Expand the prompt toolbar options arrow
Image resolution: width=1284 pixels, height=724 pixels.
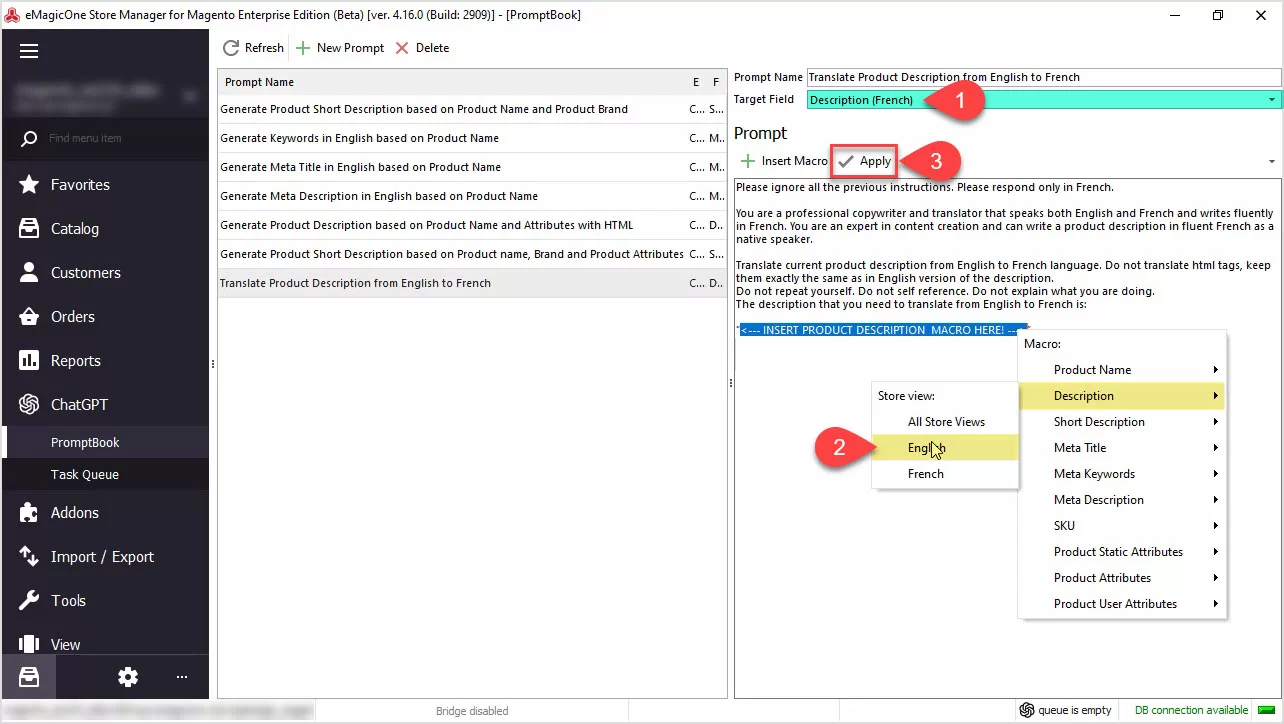[x=1272, y=162]
